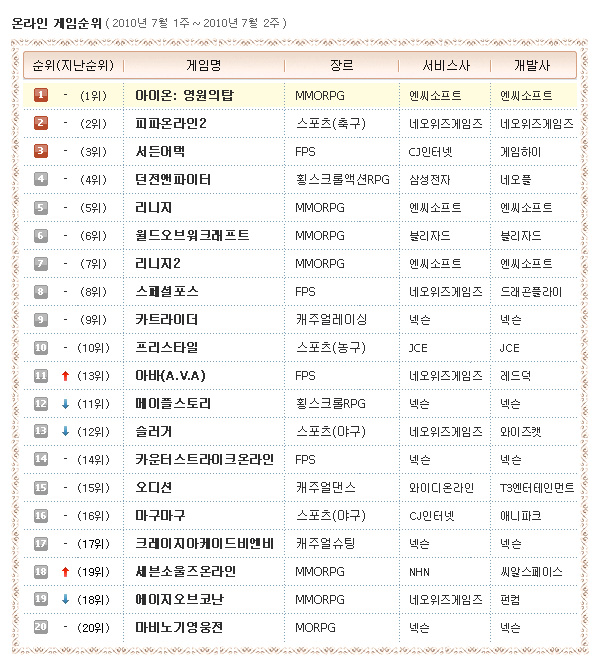Click the blue down arrow beside 메이플스토리
Viewport: 600px width, 666px height.
coord(65,403)
